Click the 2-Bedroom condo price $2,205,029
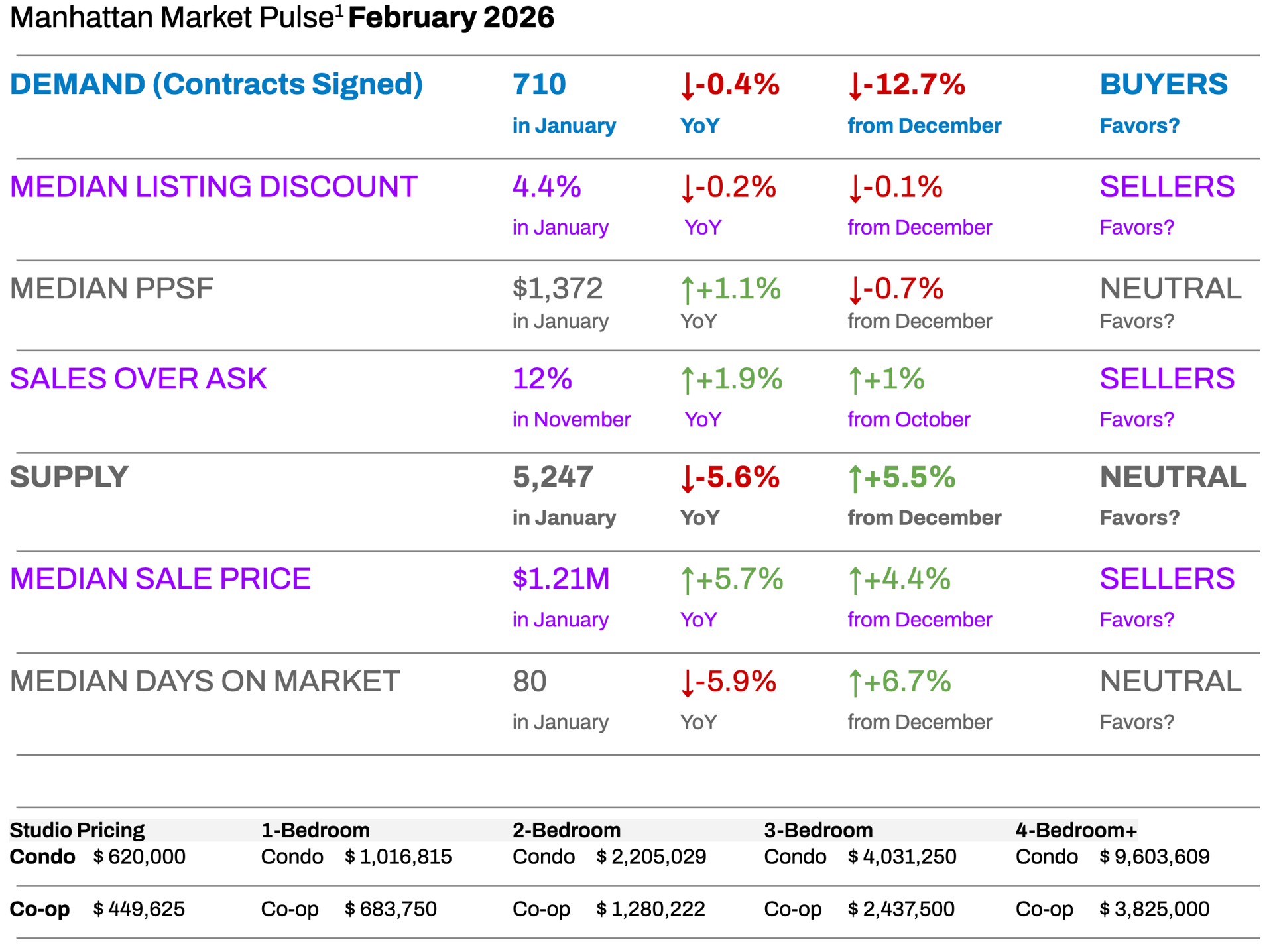Image resolution: width=1273 pixels, height=952 pixels. tap(650, 857)
